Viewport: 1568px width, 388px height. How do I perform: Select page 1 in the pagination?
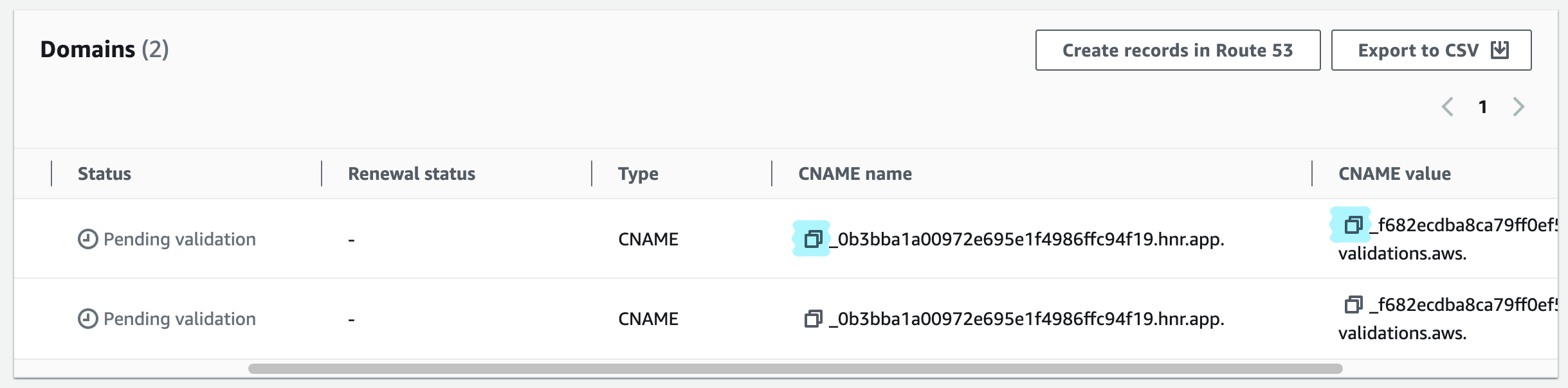pos(1482,107)
